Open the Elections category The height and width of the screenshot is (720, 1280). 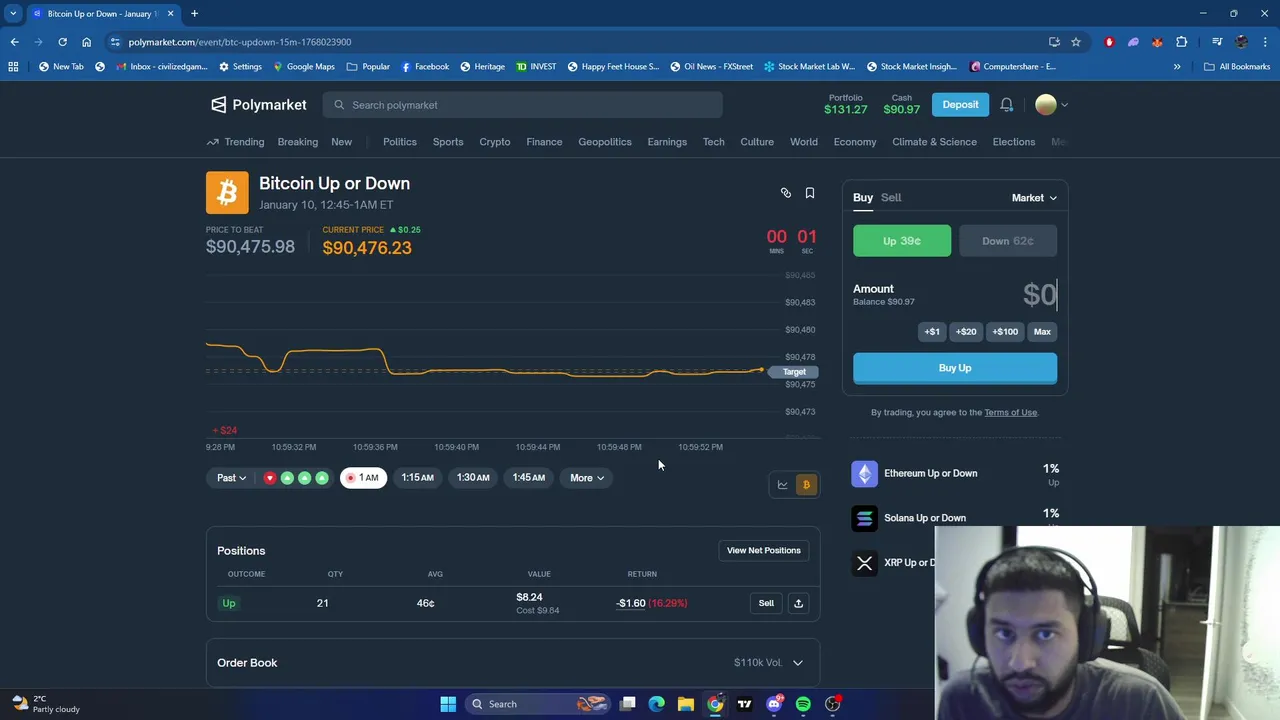[1014, 142]
